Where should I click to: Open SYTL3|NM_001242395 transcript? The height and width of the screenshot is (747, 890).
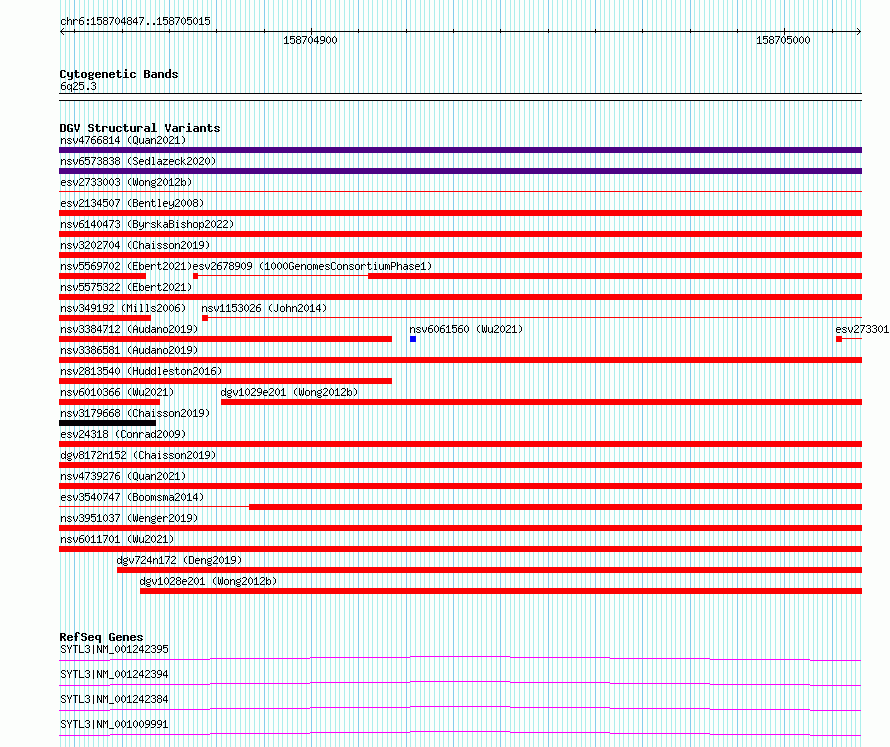tap(114, 649)
